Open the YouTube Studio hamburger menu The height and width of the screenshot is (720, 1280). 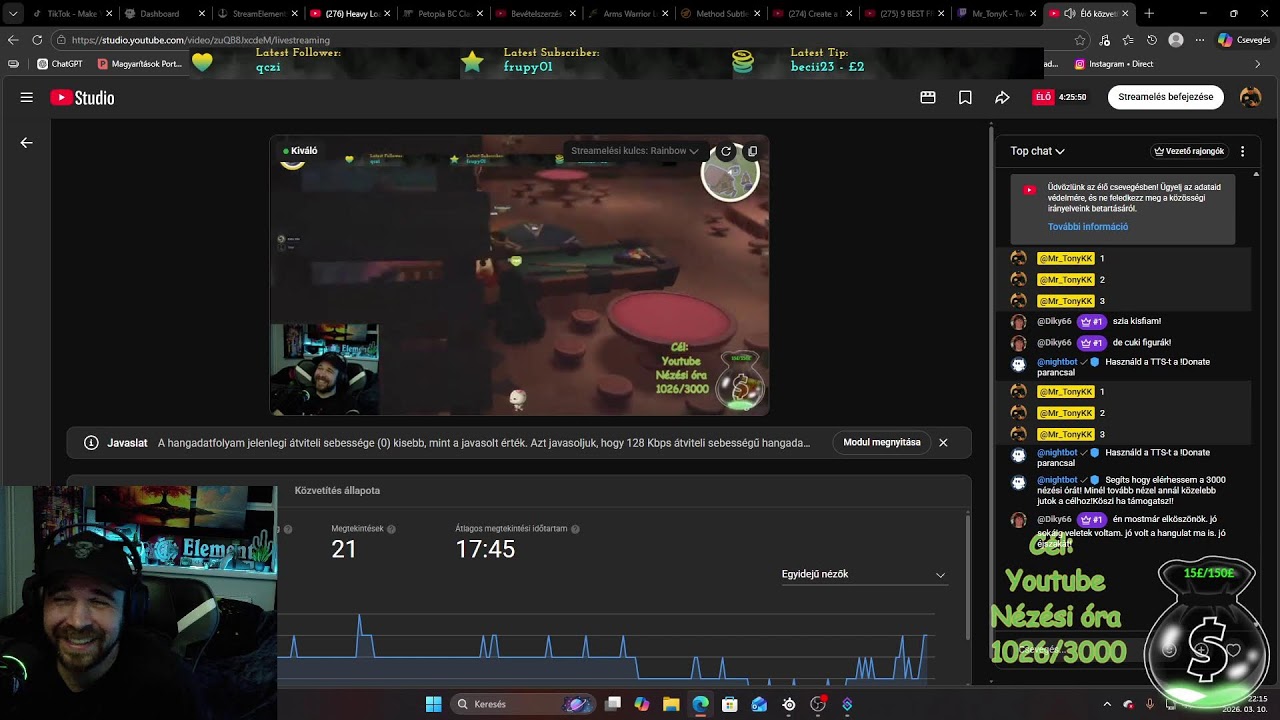click(27, 97)
